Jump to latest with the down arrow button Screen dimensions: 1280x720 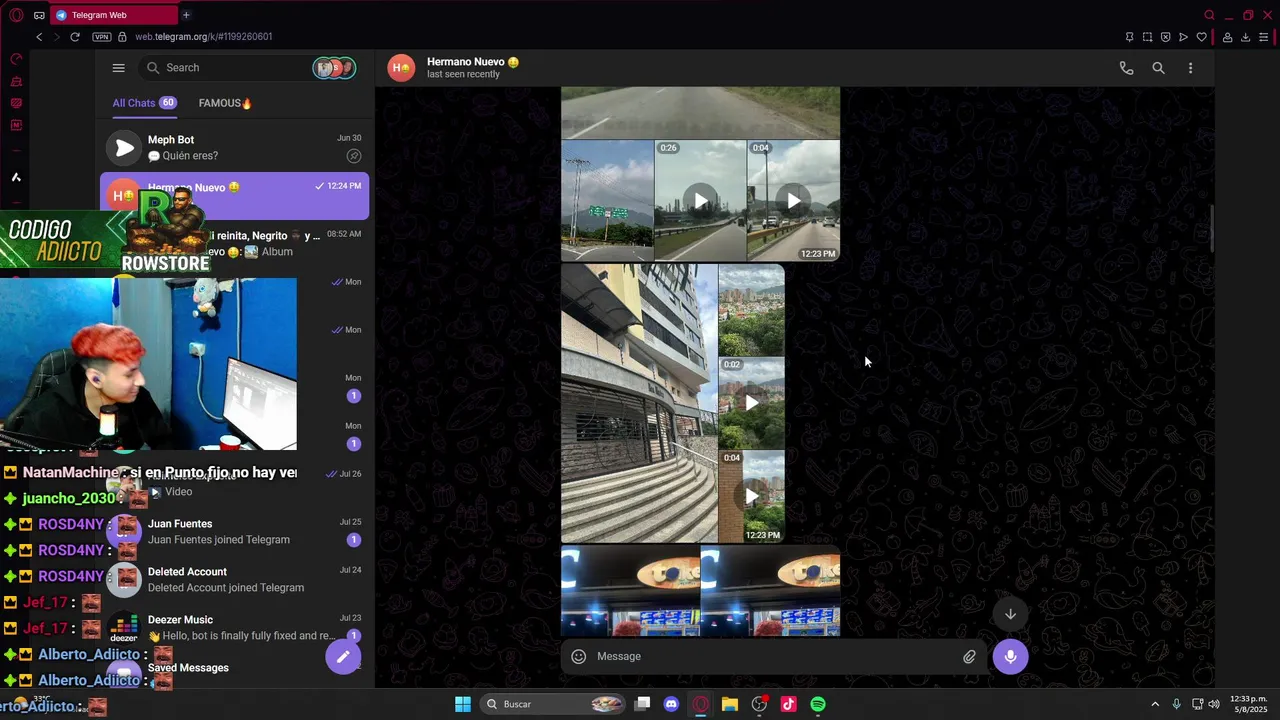tap(1010, 614)
